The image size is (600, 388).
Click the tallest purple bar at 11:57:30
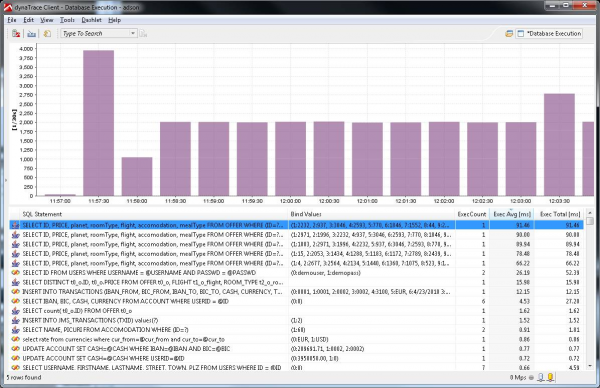pos(98,123)
